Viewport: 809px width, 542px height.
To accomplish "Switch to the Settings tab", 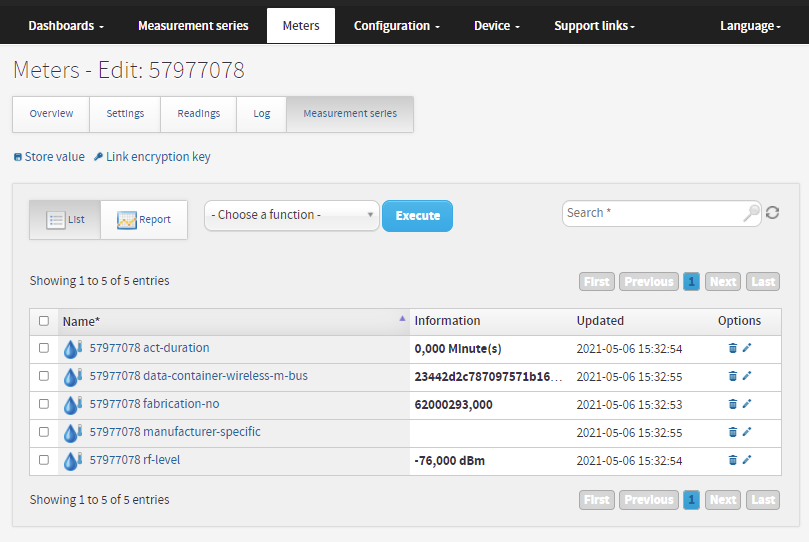I will tap(125, 113).
